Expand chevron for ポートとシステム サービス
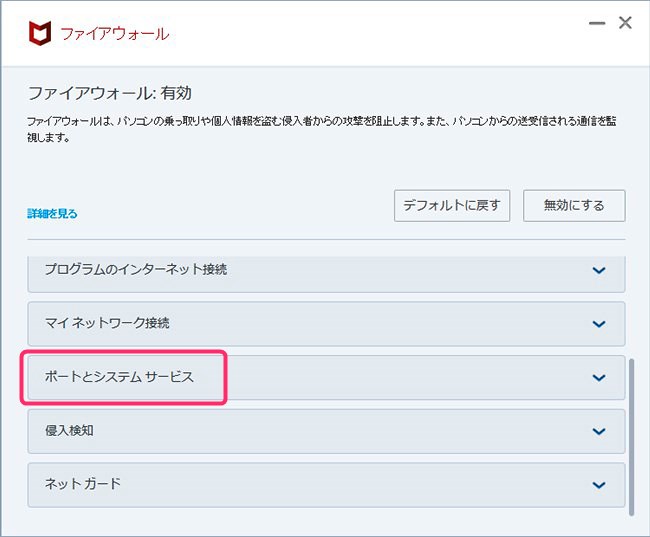This screenshot has width=650, height=537. point(599,378)
